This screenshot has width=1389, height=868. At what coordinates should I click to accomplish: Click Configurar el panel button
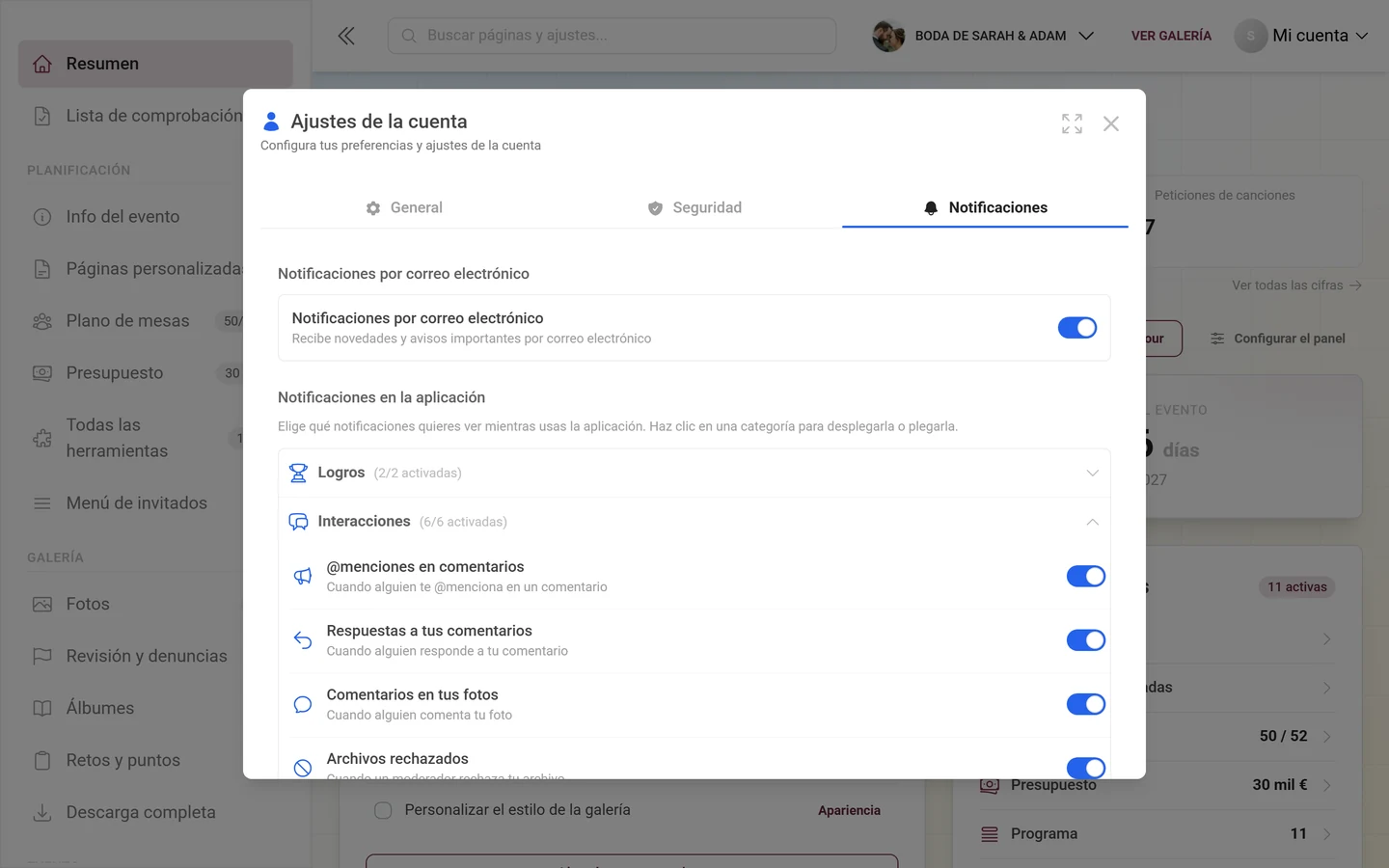(x=1278, y=339)
